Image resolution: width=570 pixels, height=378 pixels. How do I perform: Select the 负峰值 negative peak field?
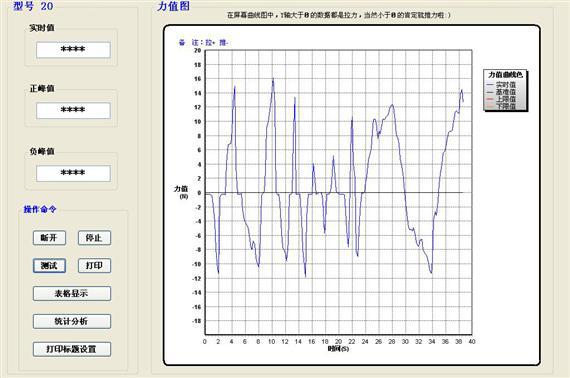pyautogui.click(x=73, y=173)
